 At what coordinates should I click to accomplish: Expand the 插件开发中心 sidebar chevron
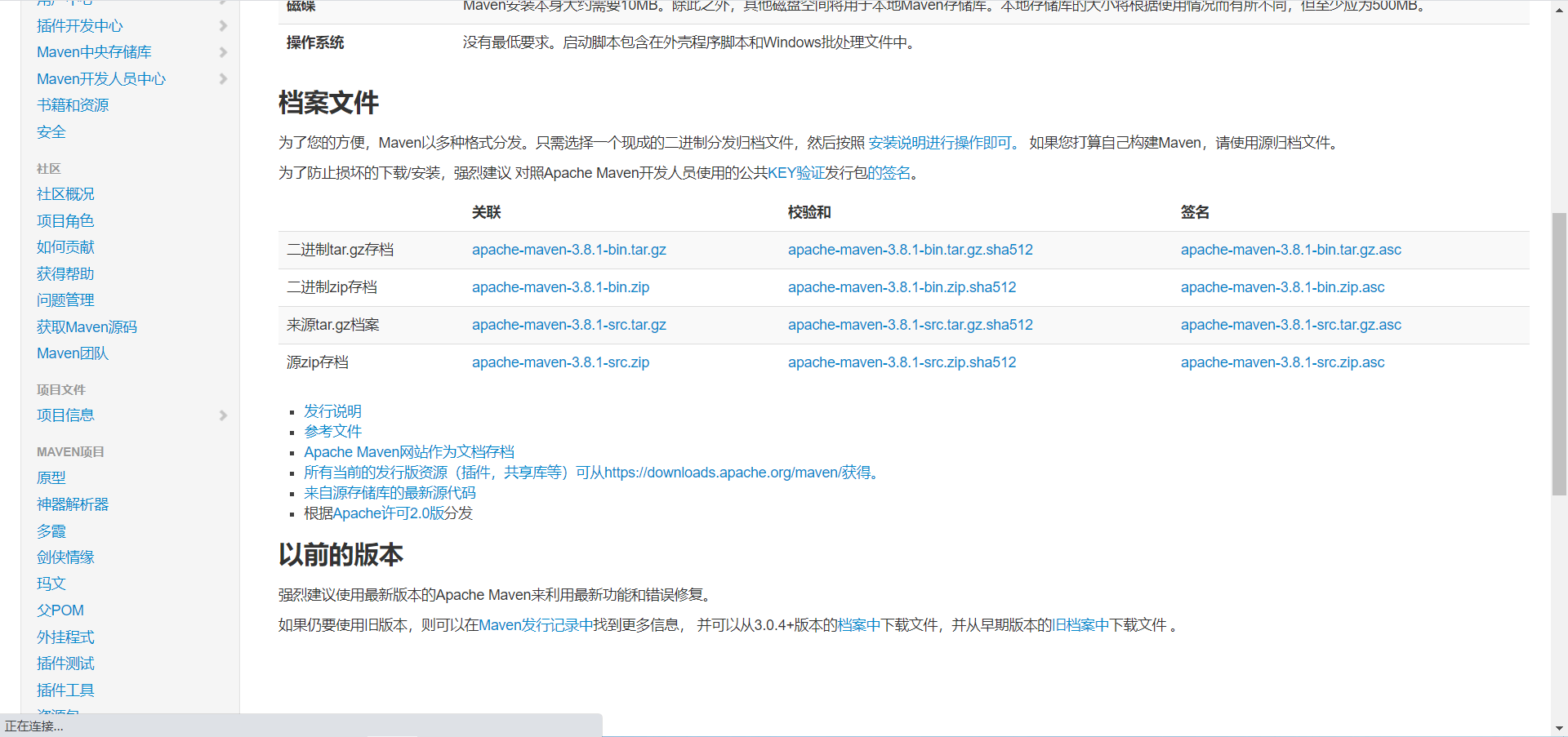tap(223, 26)
